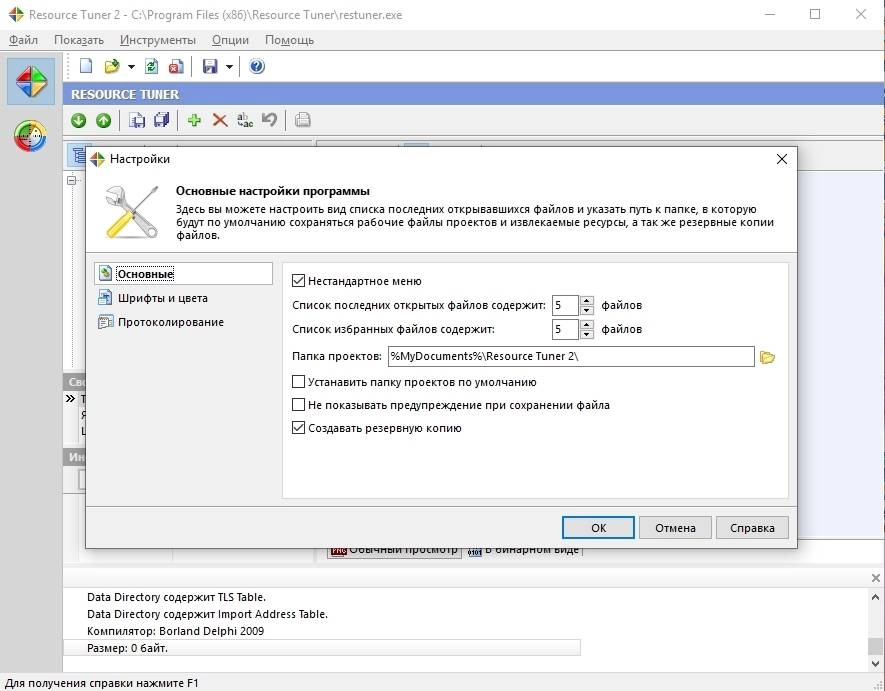
Task: Click the New file icon in toolbar
Action: click(86, 66)
